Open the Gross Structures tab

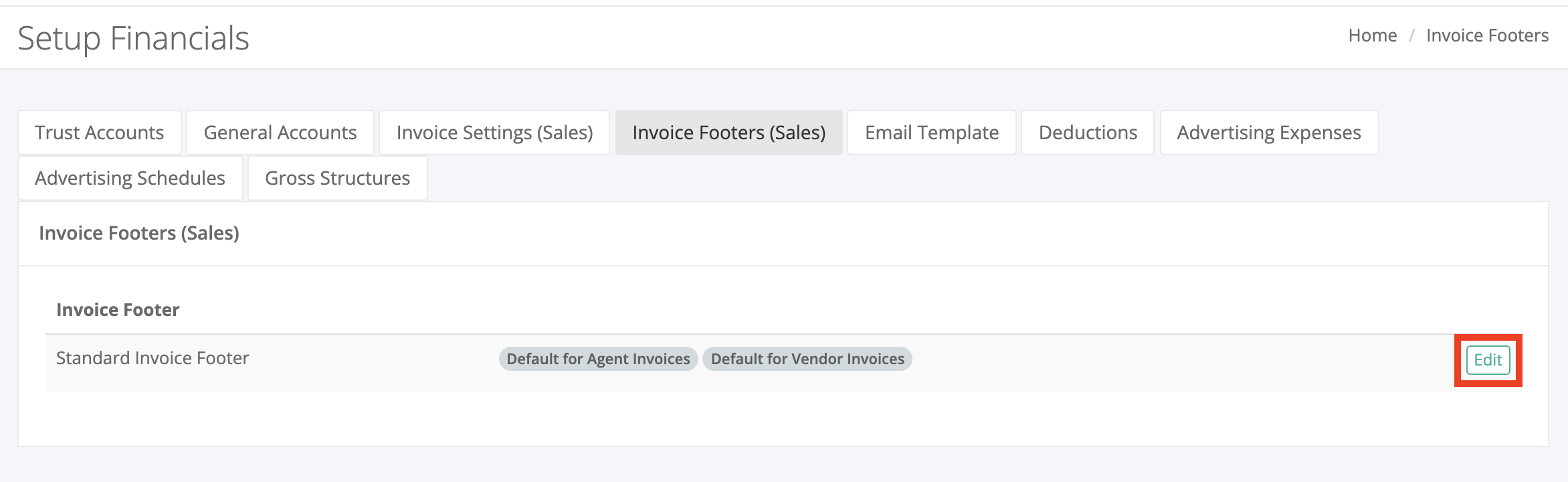pyautogui.click(x=338, y=178)
